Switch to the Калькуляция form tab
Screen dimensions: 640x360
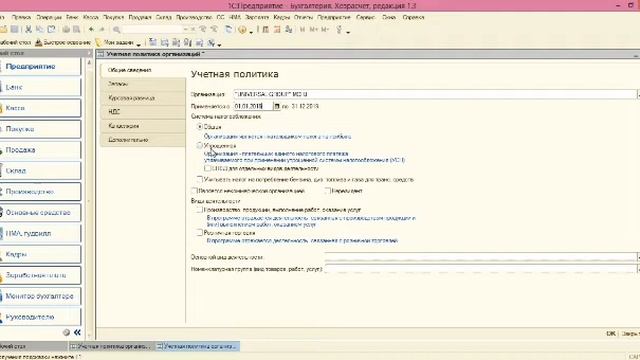coord(142,126)
